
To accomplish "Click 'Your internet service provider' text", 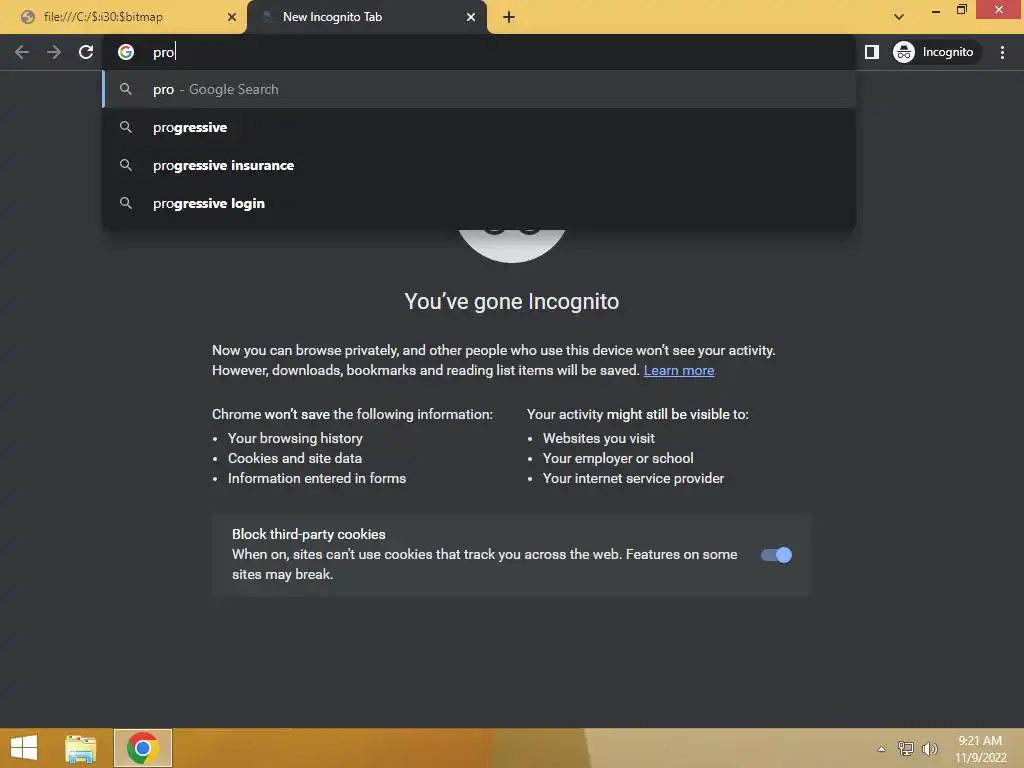I will (633, 479).
